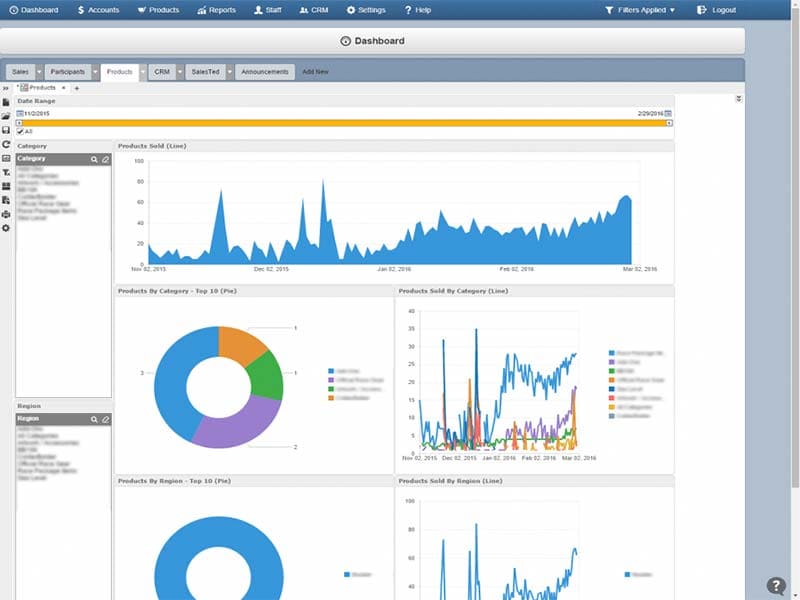This screenshot has width=800, height=600.
Task: Open the start date calendar icon
Action: pos(20,114)
